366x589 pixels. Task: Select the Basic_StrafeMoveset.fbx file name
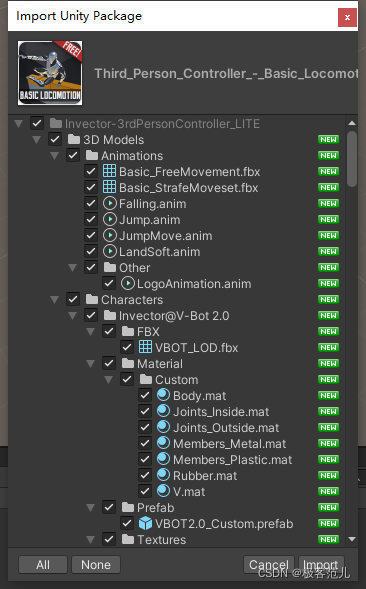click(188, 187)
